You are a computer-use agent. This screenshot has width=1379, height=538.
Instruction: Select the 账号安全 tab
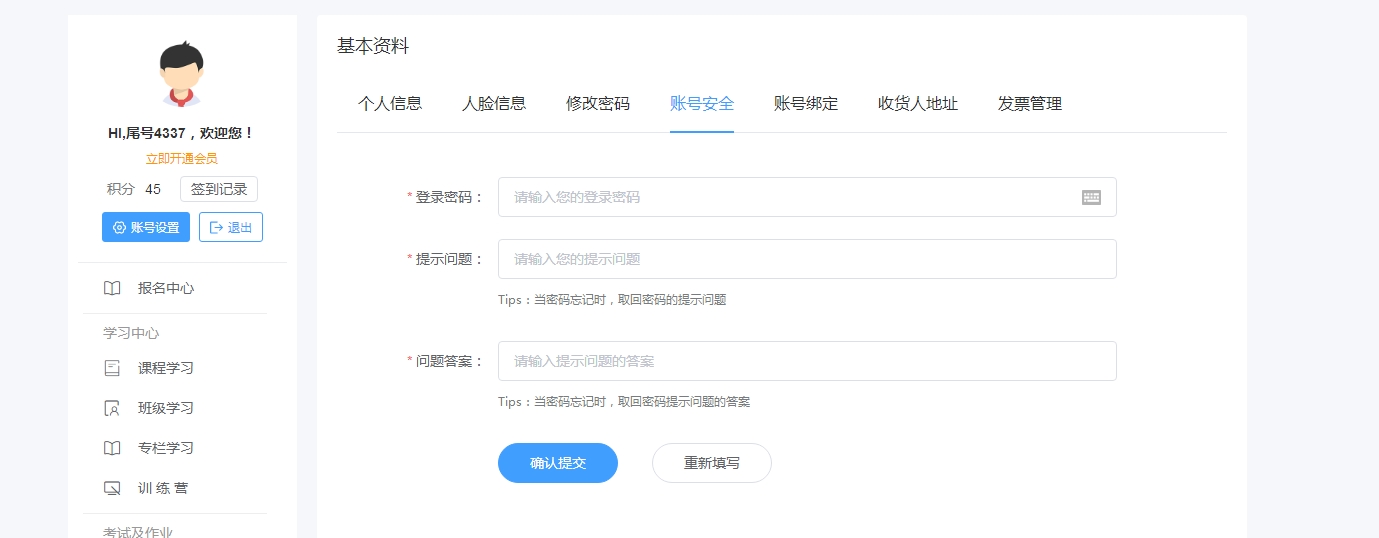[x=702, y=103]
